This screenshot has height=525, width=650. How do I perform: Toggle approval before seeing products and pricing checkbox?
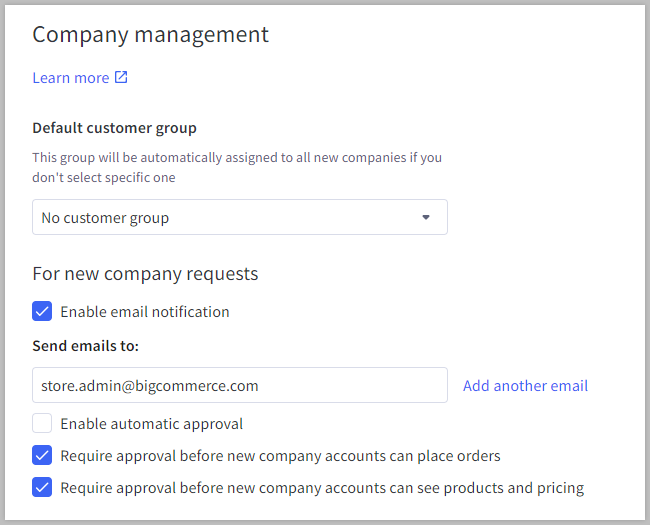coord(42,488)
